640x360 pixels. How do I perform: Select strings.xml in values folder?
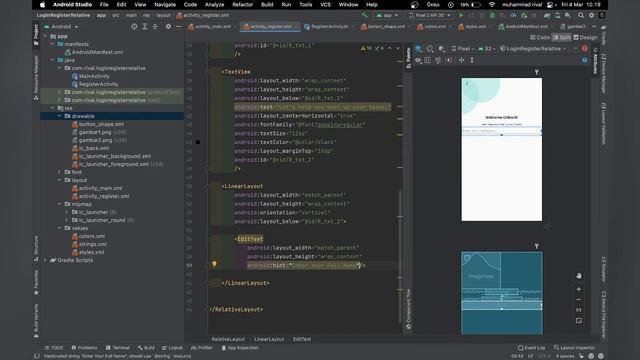click(x=93, y=244)
